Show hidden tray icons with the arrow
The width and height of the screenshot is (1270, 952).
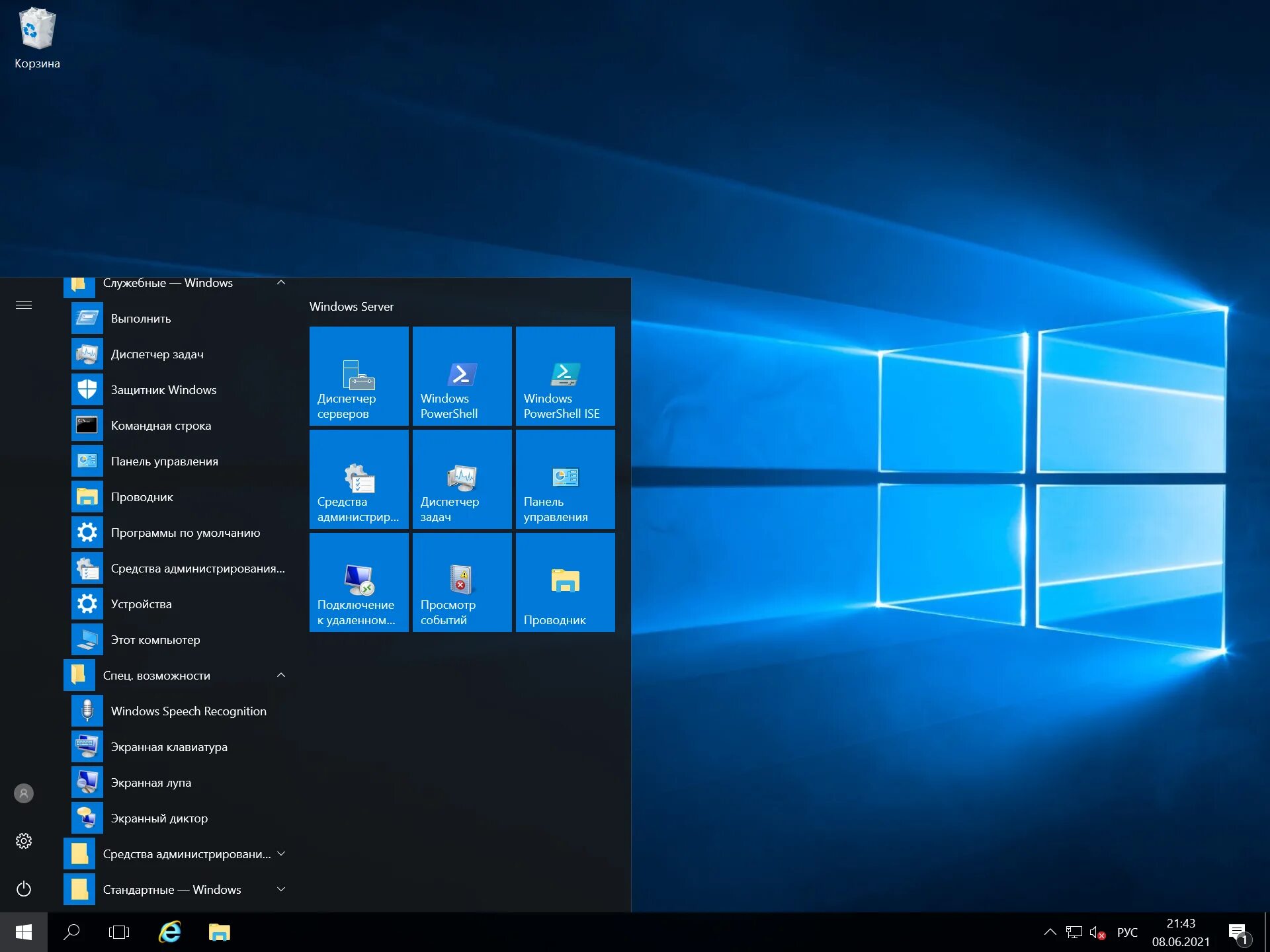[x=1050, y=932]
